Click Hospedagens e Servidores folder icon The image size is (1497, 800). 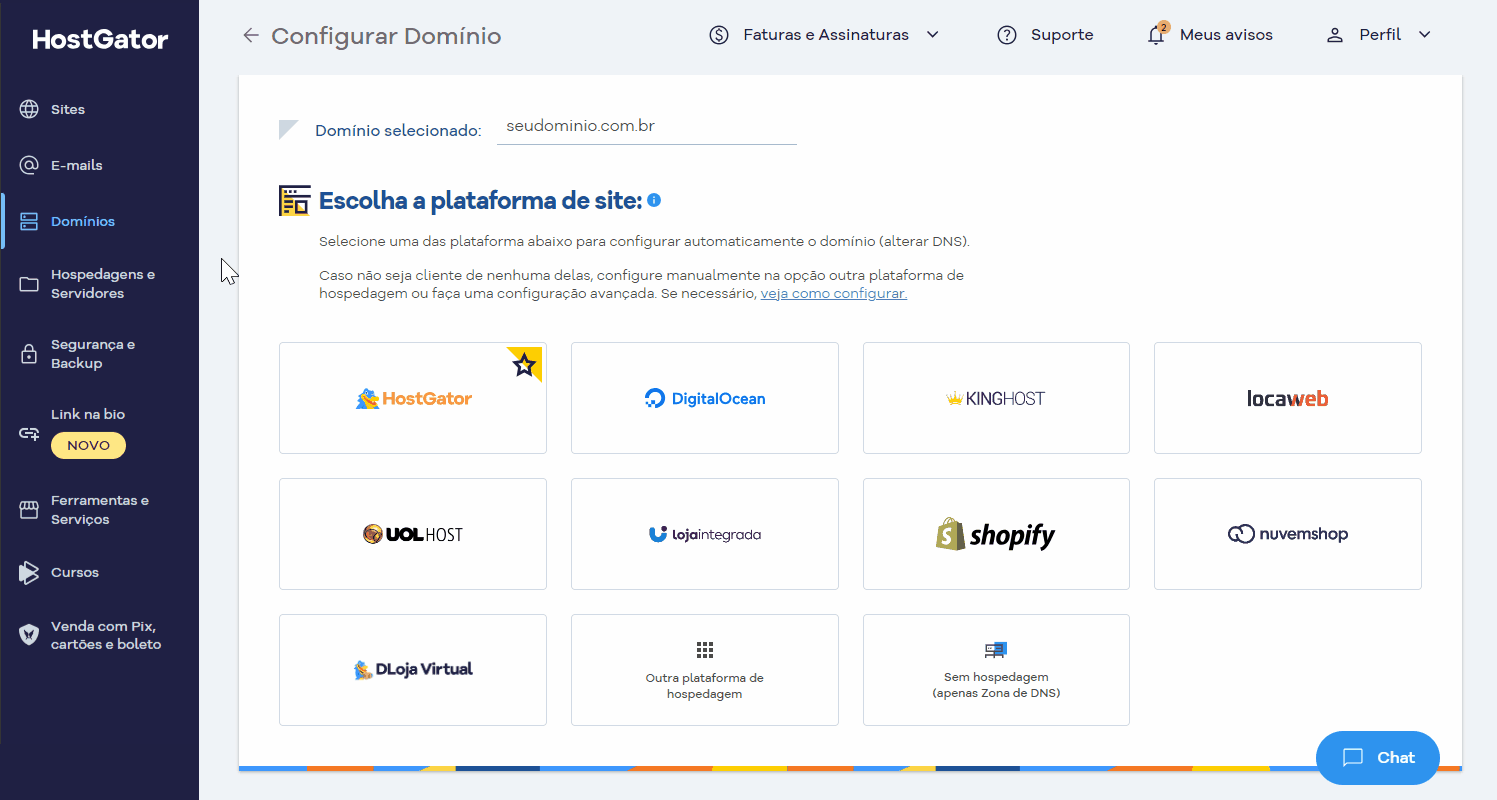[x=29, y=284]
